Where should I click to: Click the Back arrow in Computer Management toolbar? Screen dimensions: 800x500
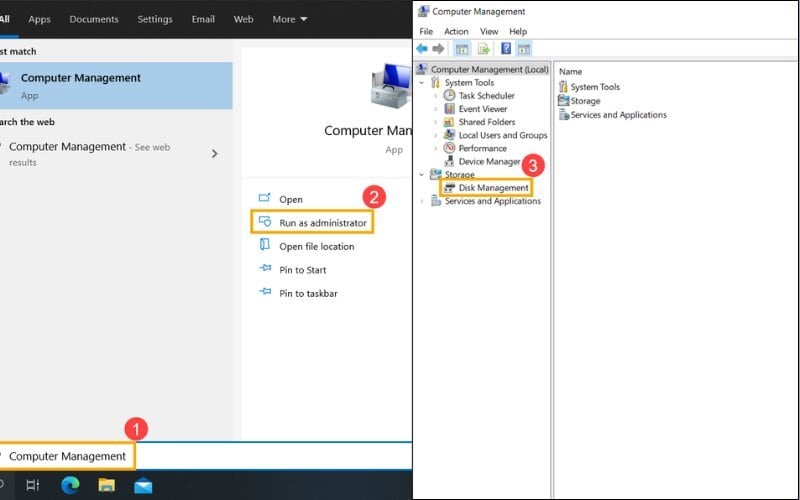pyautogui.click(x=422, y=49)
